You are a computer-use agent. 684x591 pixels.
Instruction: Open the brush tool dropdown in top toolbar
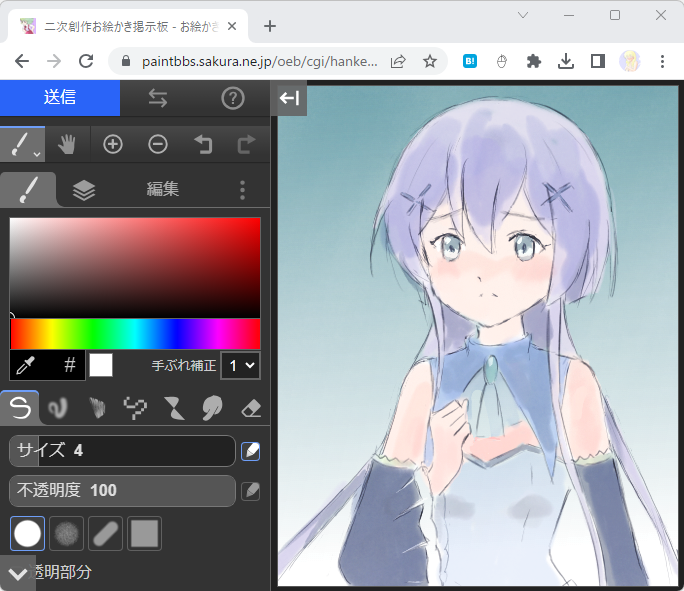click(22, 144)
